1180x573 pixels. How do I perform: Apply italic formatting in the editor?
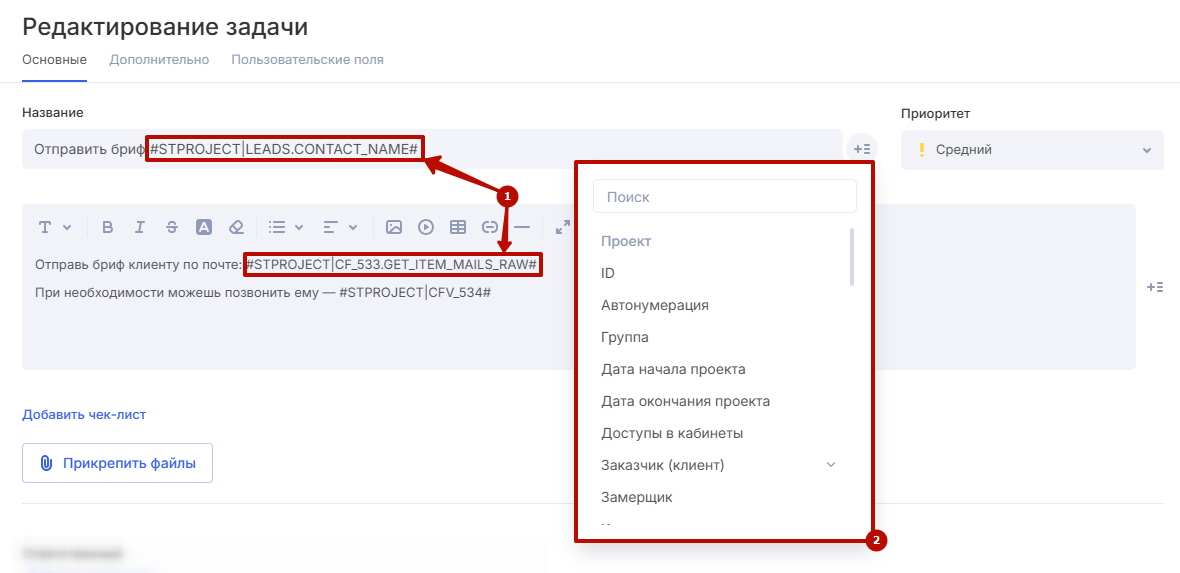[140, 227]
